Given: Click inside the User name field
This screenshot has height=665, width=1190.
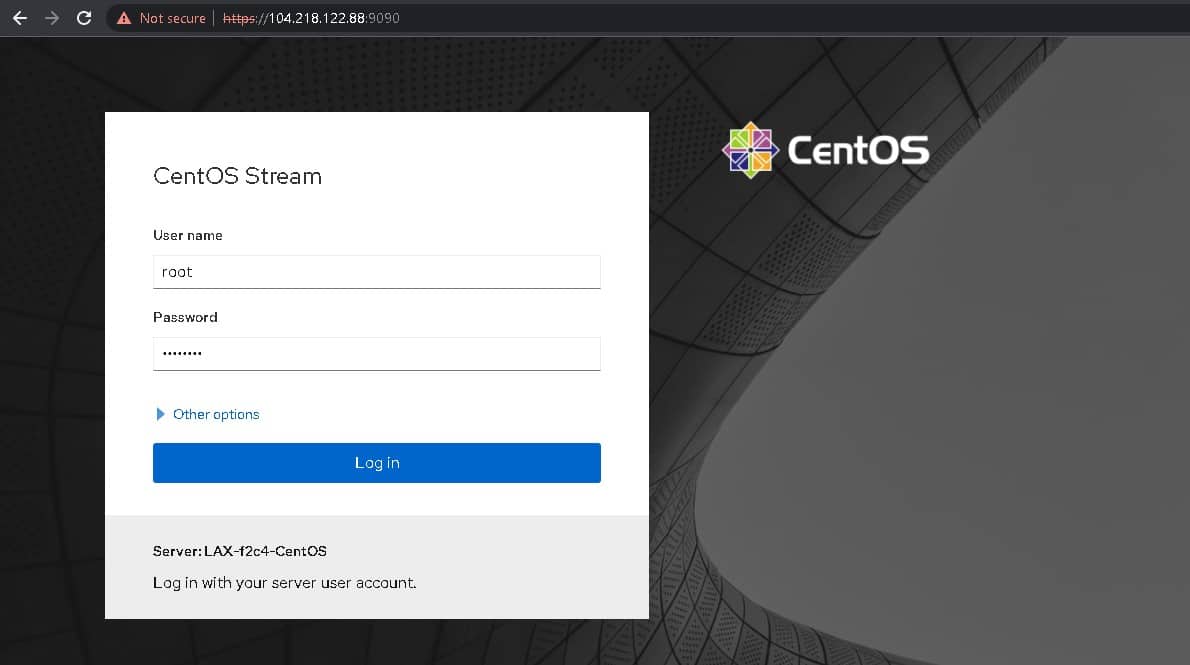Looking at the screenshot, I should 376,271.
